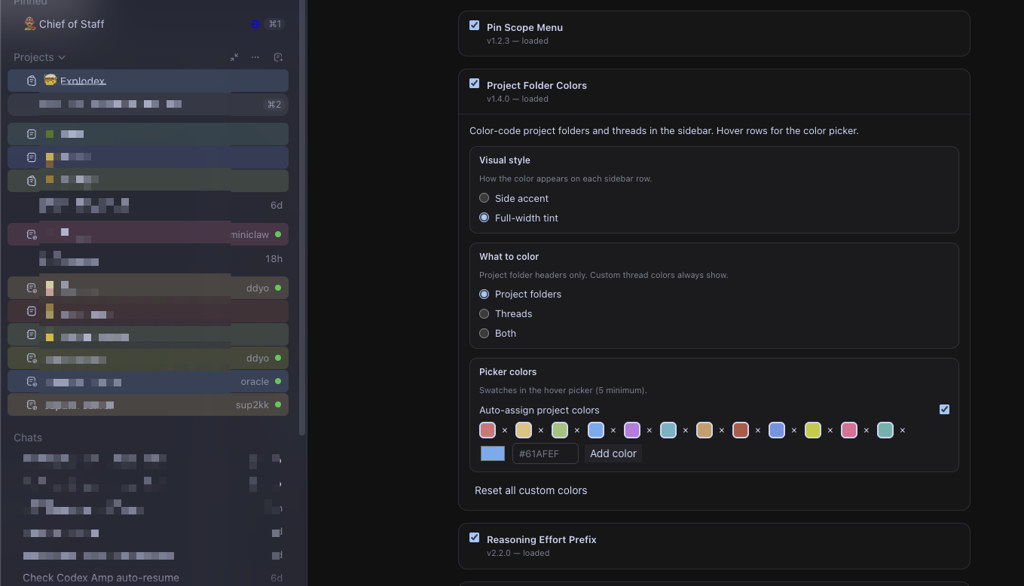Click the #61AFEF hex color input field
Viewport: 1024px width, 586px height.
tap(545, 453)
